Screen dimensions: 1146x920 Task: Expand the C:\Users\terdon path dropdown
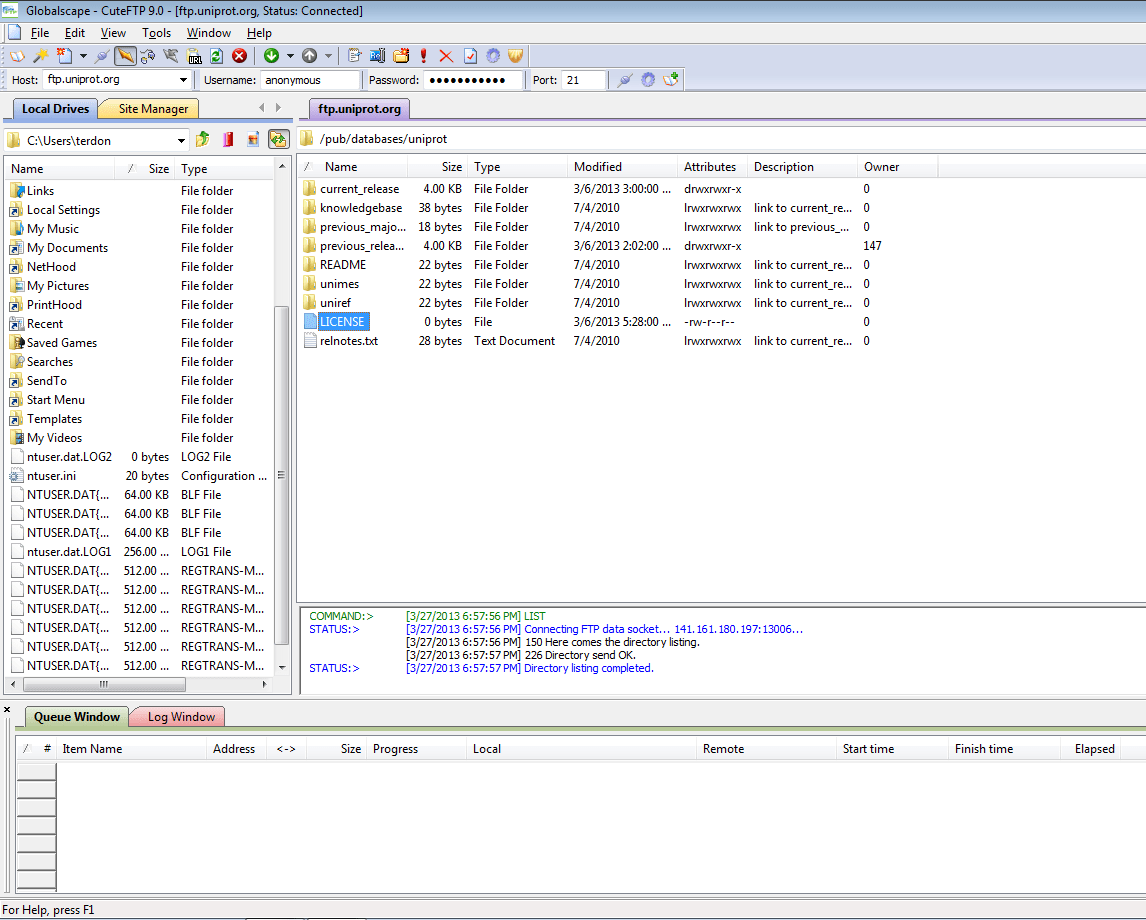click(x=181, y=140)
